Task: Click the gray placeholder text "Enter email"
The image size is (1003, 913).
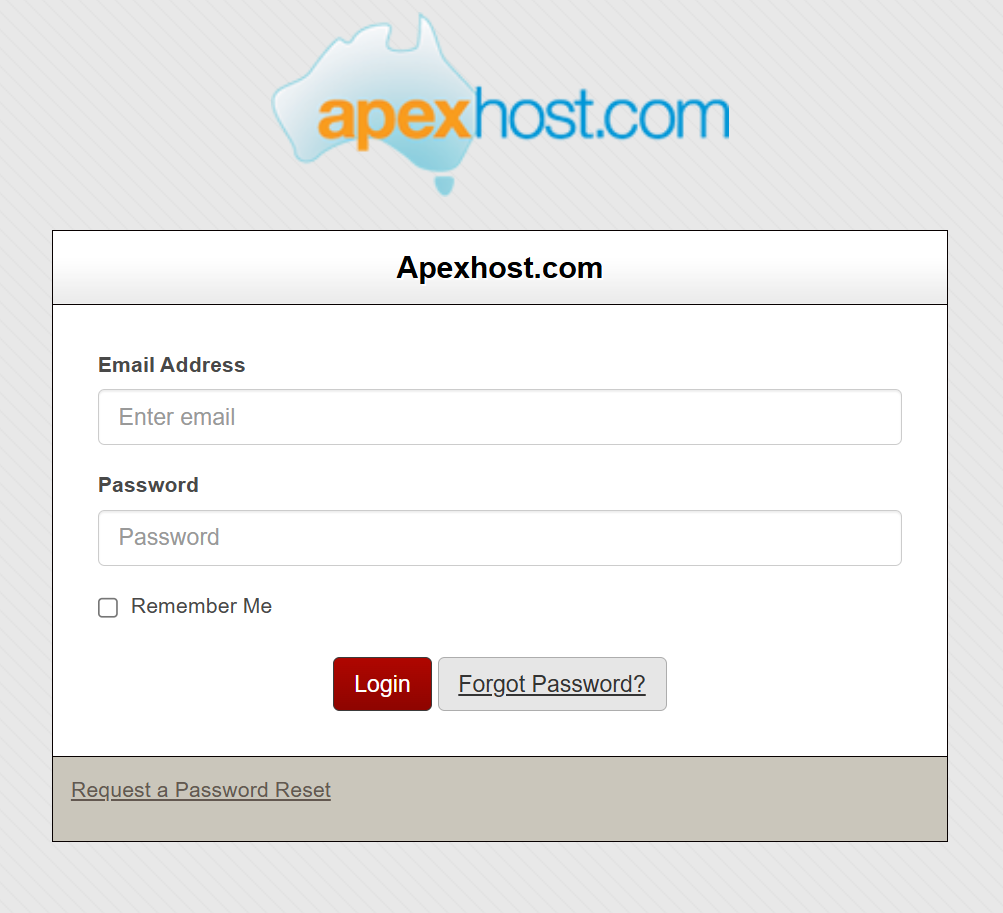Action: (x=177, y=417)
